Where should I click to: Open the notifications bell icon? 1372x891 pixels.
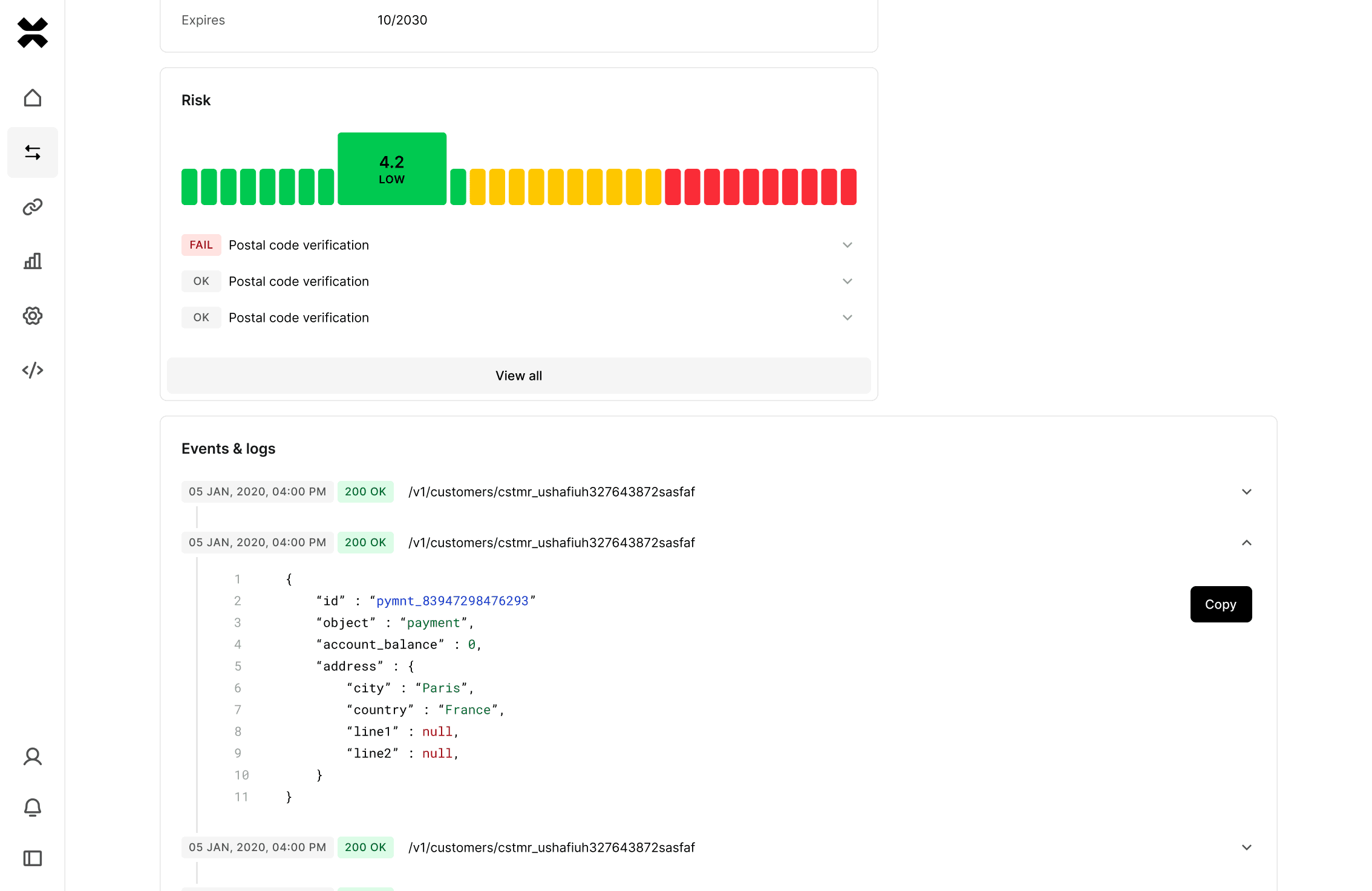coord(33,808)
